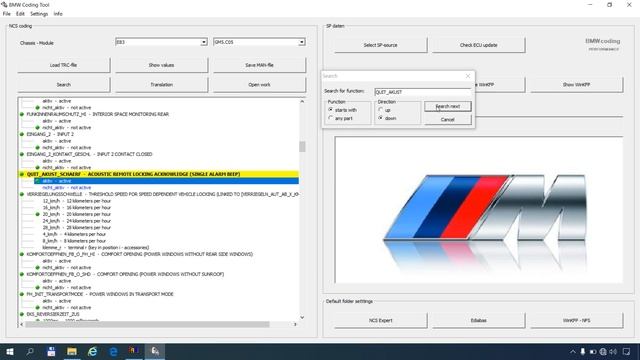Click the Open work button
The width and height of the screenshot is (640, 360).
(x=259, y=84)
